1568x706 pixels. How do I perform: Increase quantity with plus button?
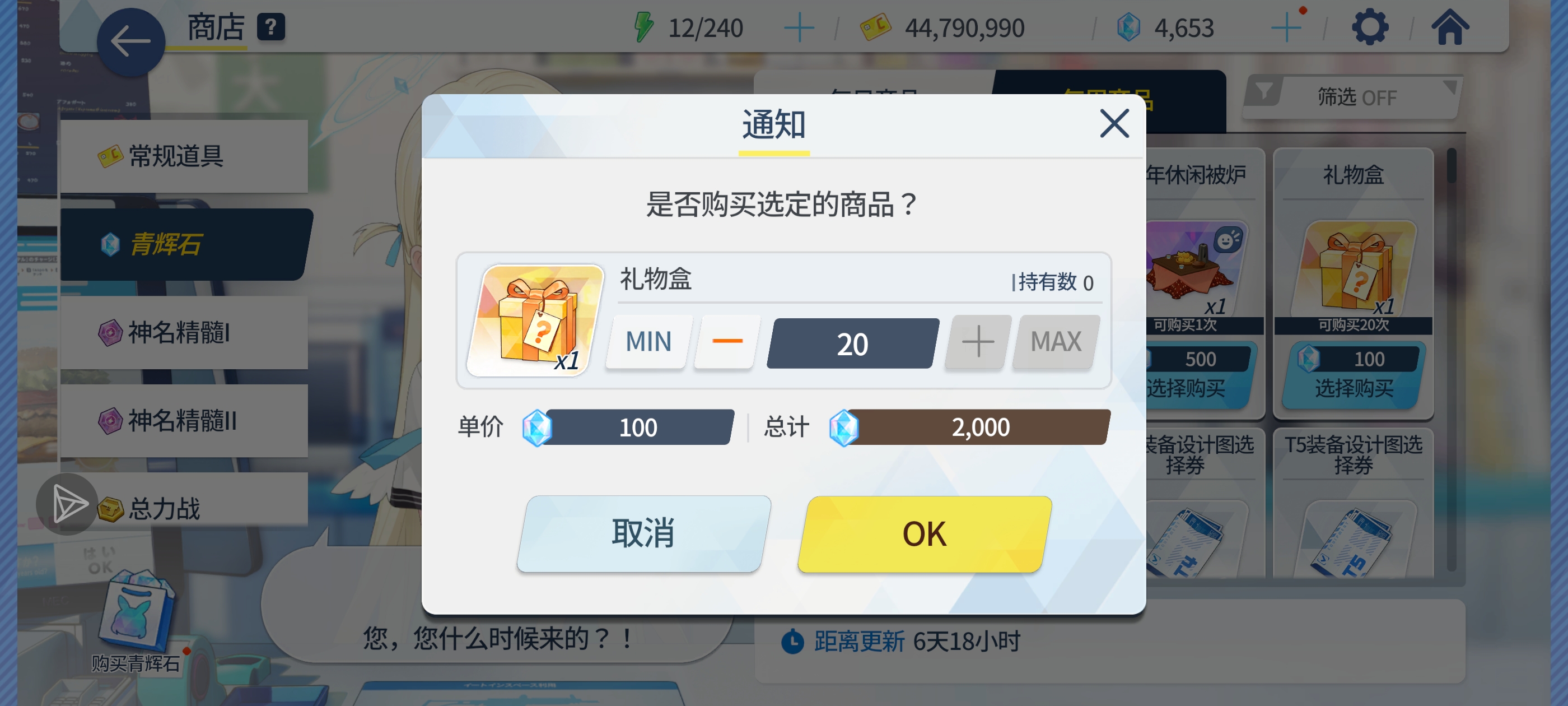tap(978, 341)
